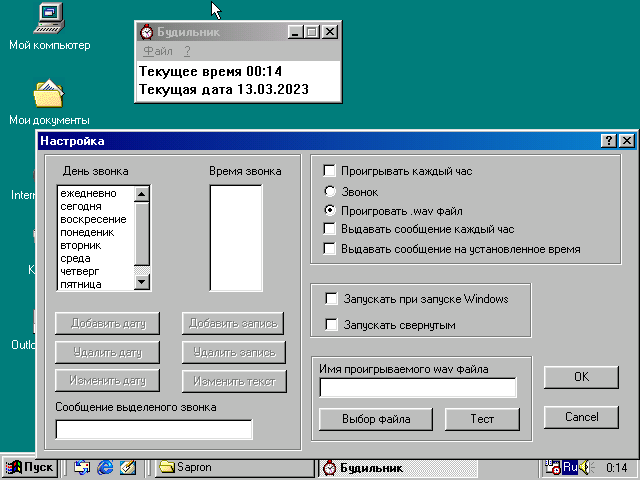Select воскресение in the day list
640x480 pixels.
96,219
